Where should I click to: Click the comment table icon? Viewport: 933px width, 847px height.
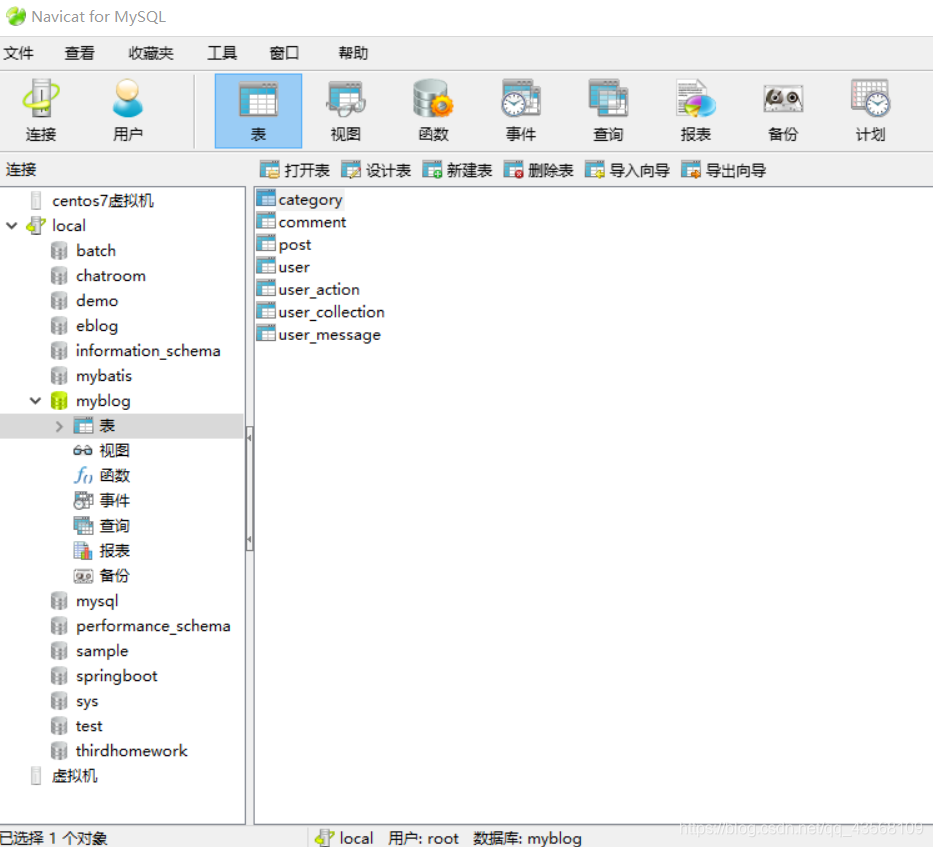(266, 221)
